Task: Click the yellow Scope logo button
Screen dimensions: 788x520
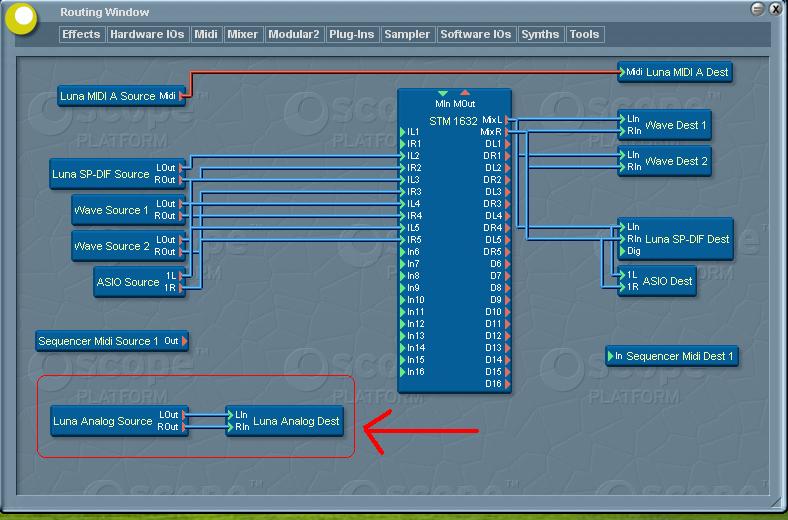Action: [22, 18]
